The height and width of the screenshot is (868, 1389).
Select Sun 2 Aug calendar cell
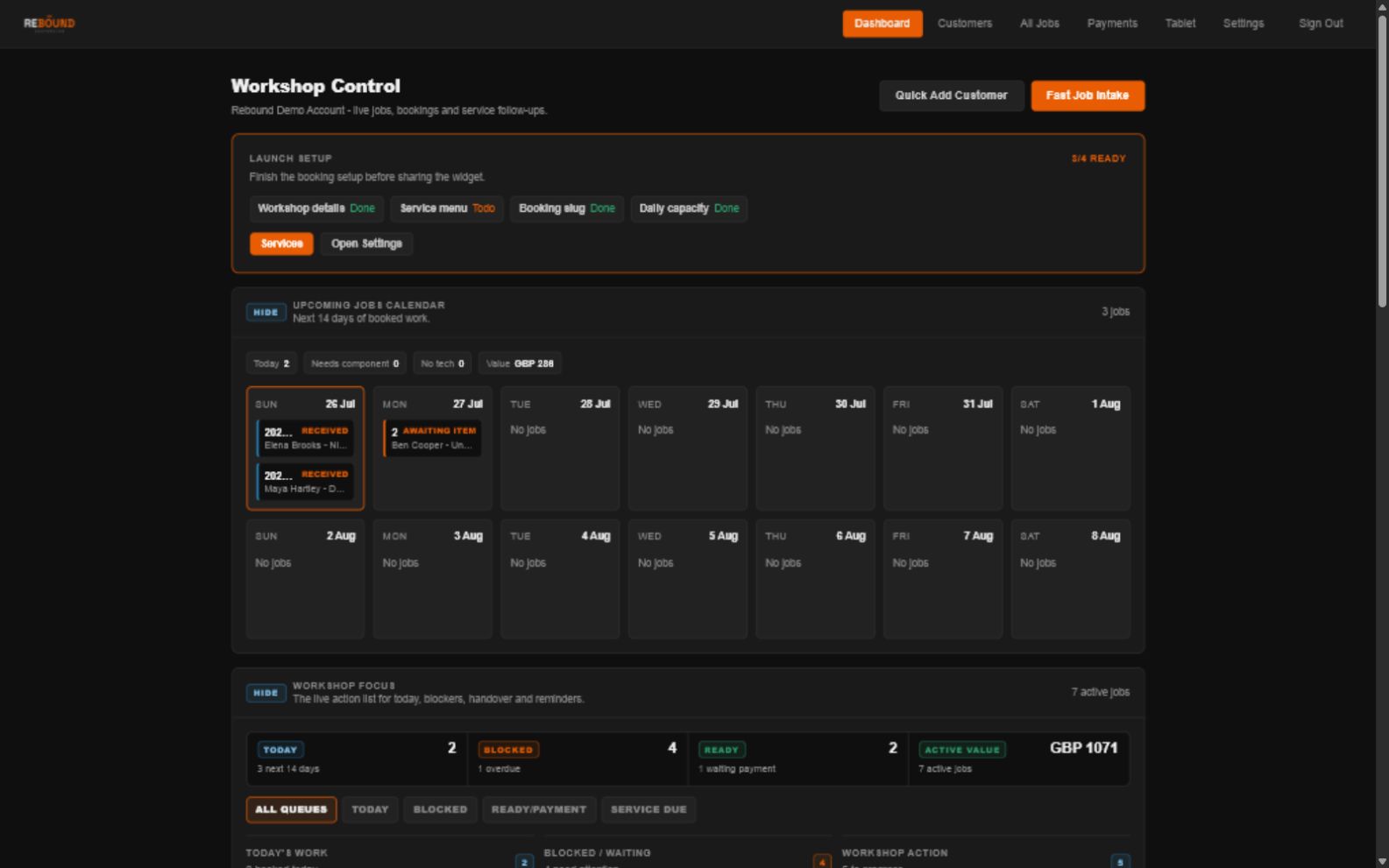305,579
